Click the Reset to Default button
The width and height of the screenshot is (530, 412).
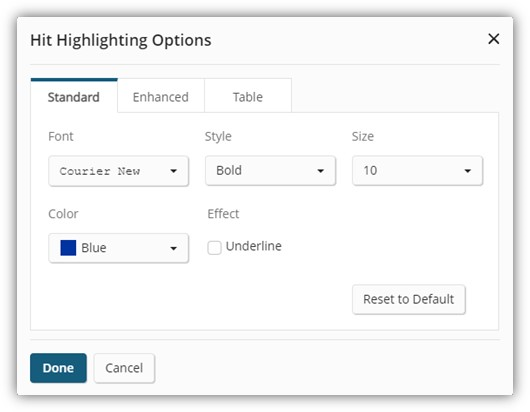click(409, 299)
